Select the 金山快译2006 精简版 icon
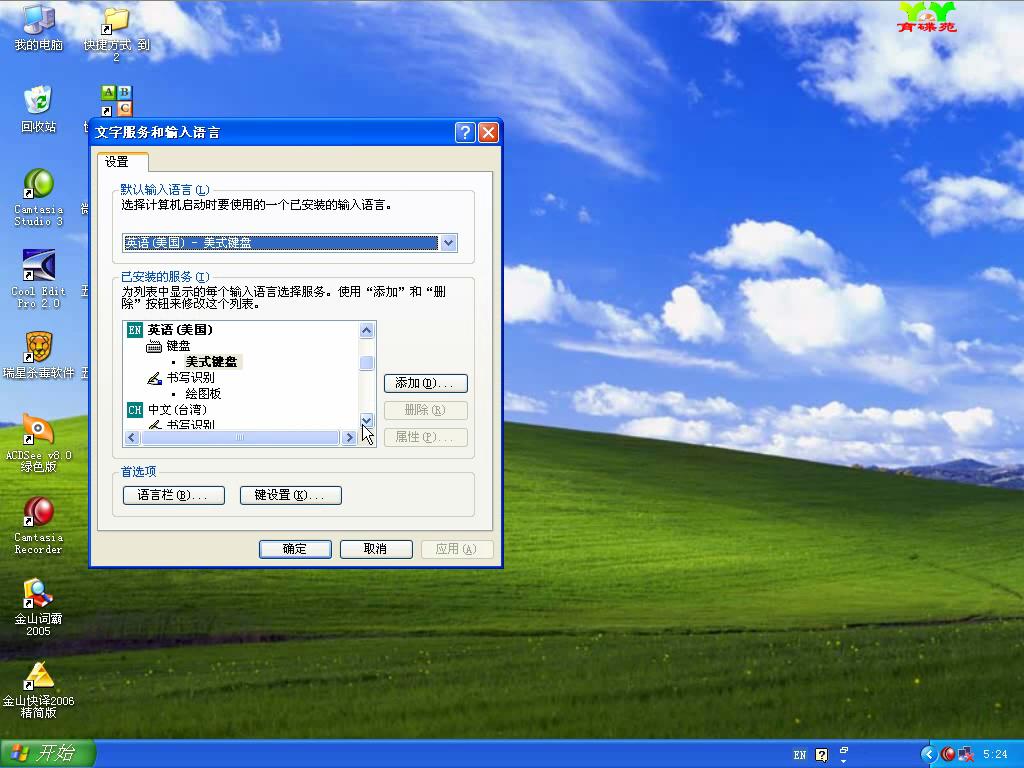This screenshot has width=1024, height=768. coord(39,690)
